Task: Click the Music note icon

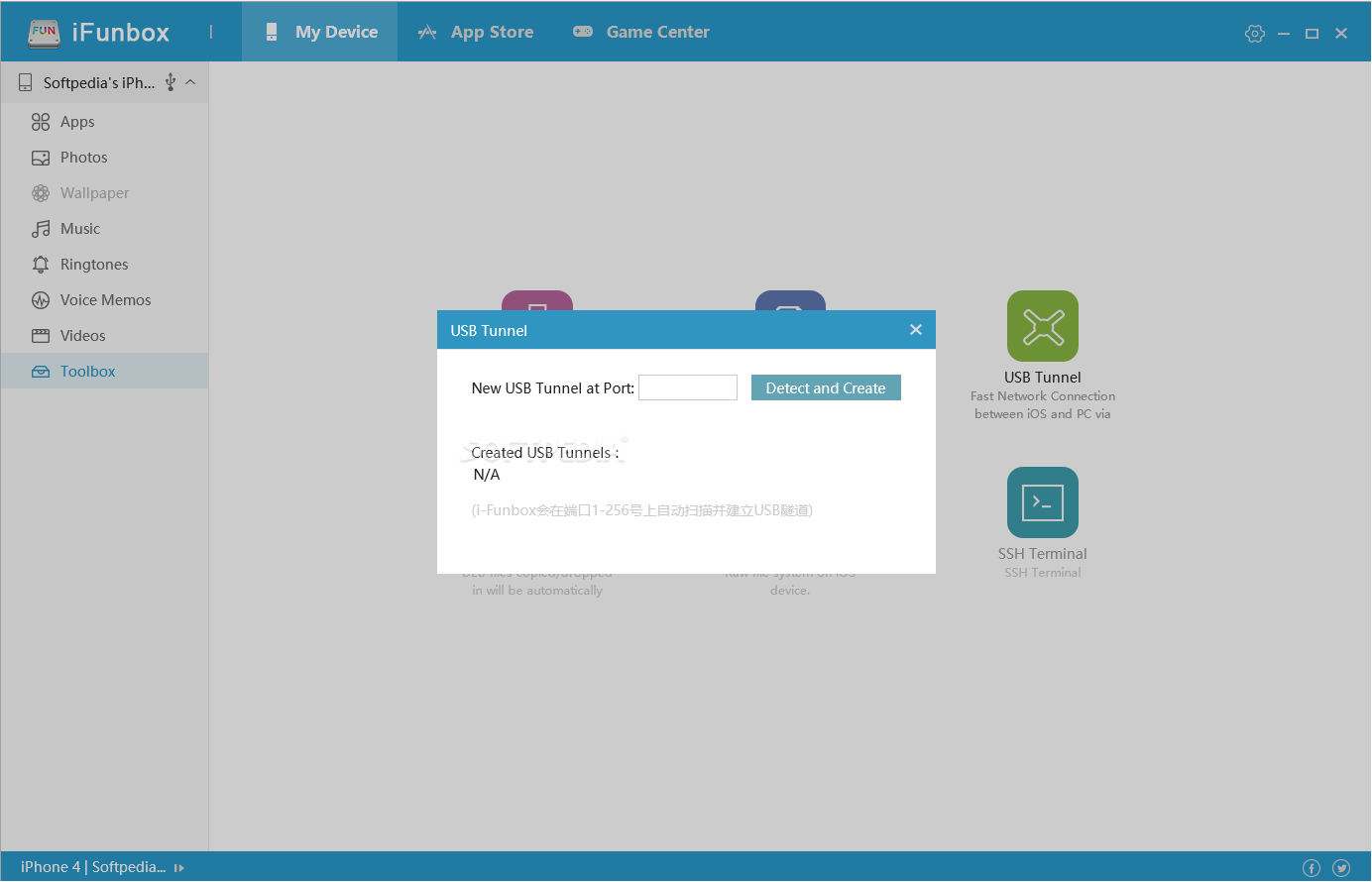Action: pos(41,229)
